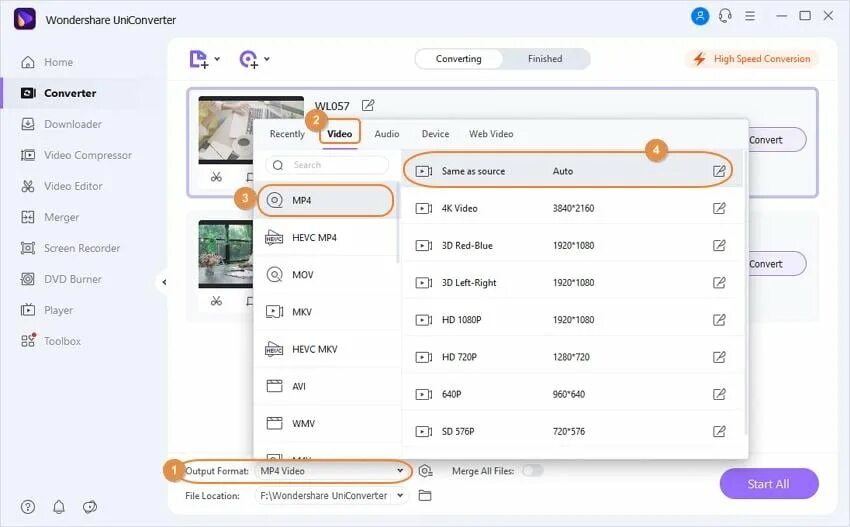
Task: Click the format Search field
Action: click(327, 165)
